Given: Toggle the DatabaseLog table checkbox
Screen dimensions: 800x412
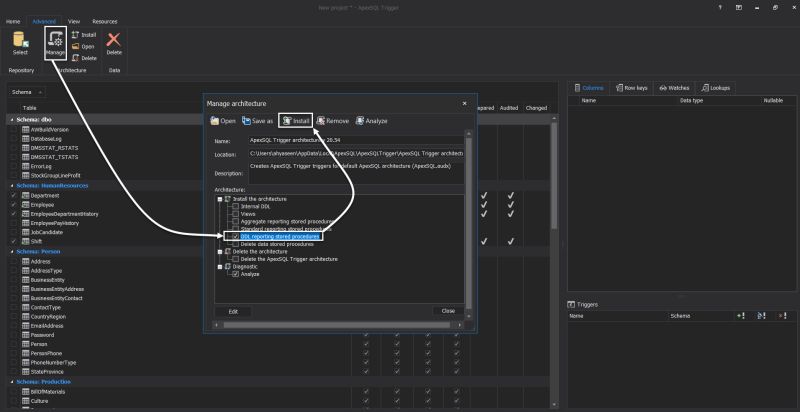Looking at the screenshot, I should coord(14,139).
